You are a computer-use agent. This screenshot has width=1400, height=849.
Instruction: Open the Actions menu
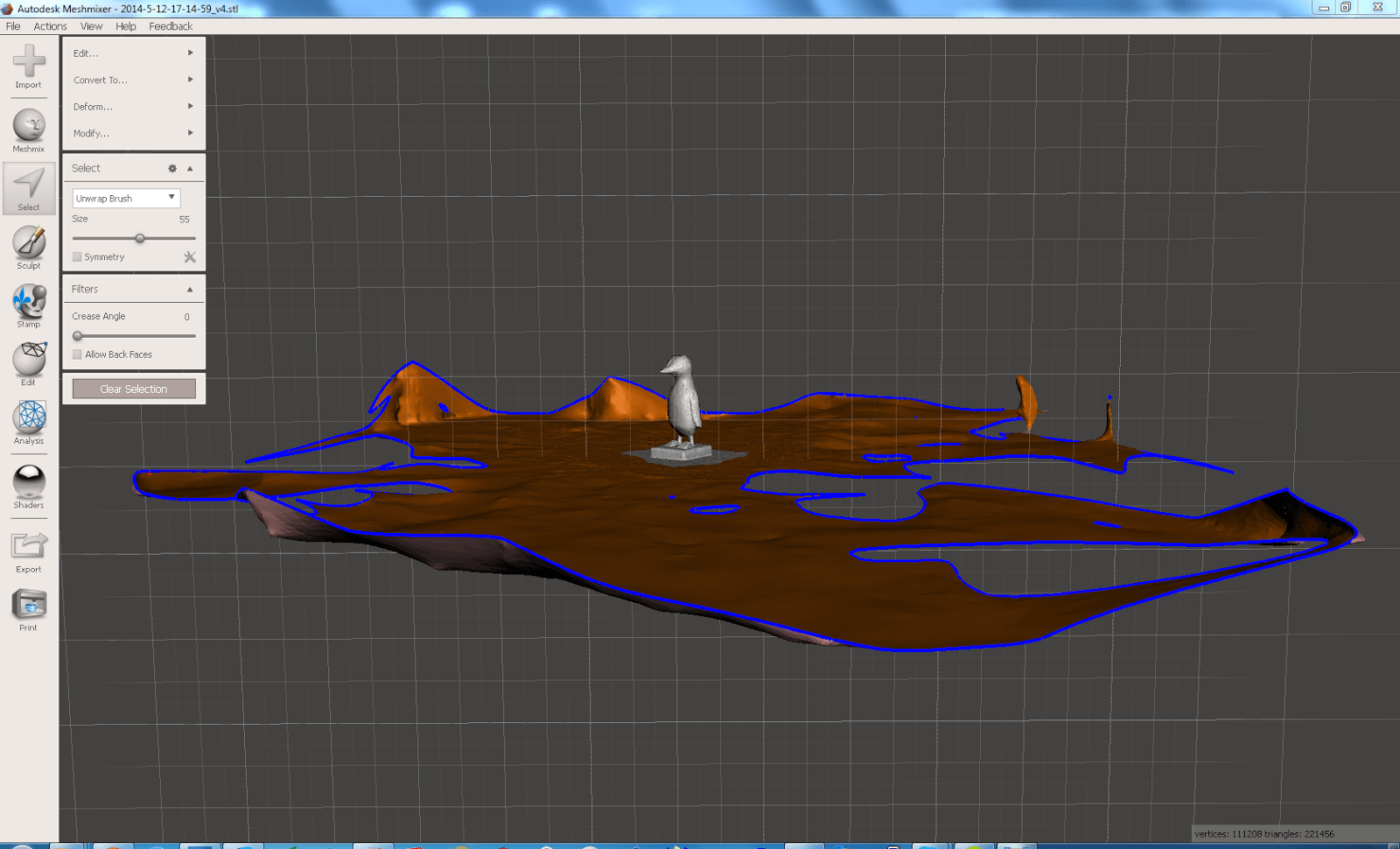[x=50, y=26]
